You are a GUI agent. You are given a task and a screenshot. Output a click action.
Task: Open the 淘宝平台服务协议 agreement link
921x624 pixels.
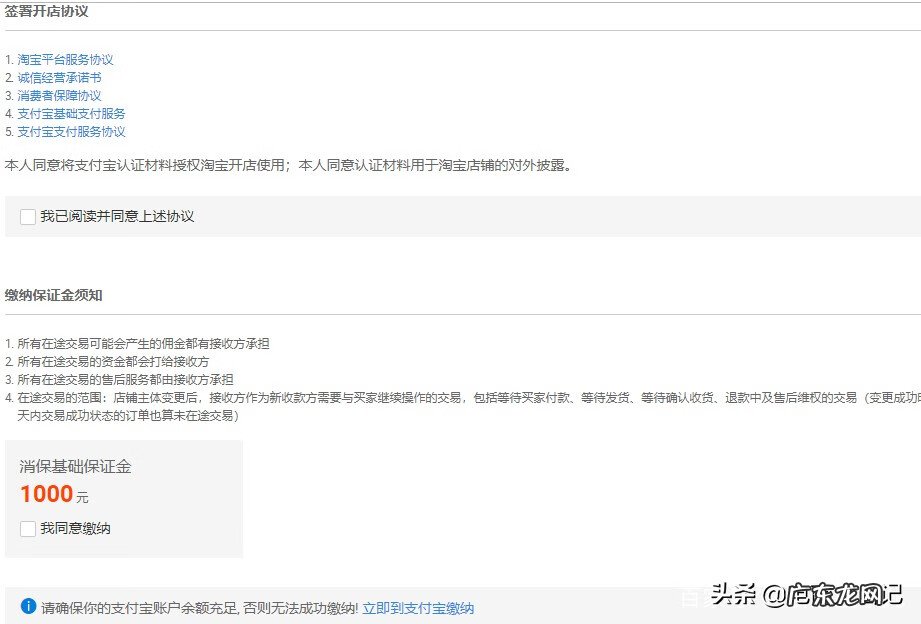[x=66, y=59]
